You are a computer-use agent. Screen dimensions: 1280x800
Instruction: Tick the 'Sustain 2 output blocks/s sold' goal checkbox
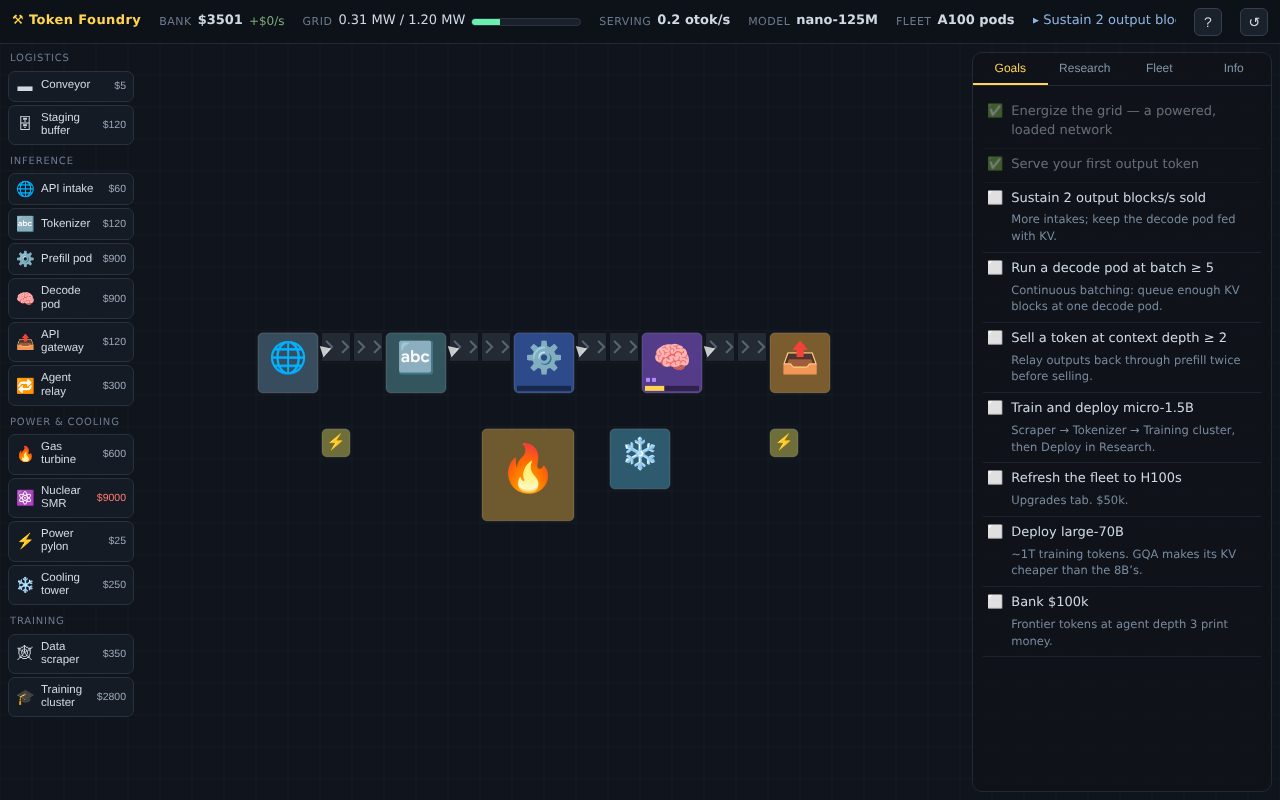point(995,198)
